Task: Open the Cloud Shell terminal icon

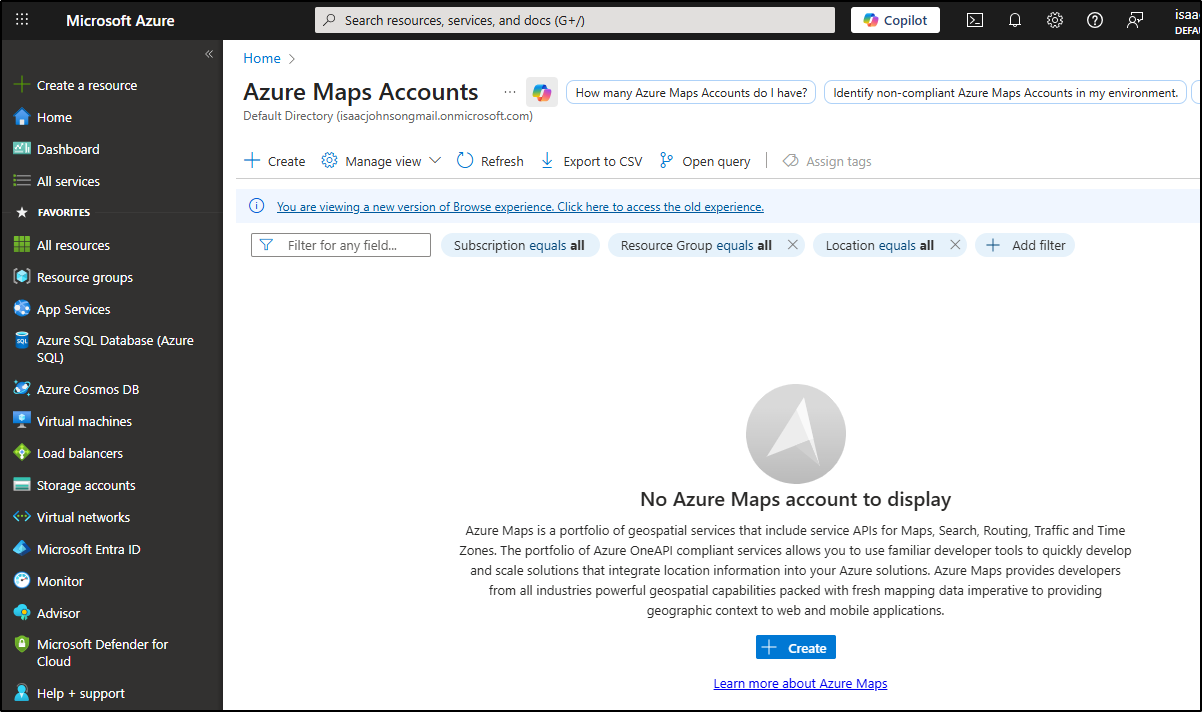Action: [974, 20]
